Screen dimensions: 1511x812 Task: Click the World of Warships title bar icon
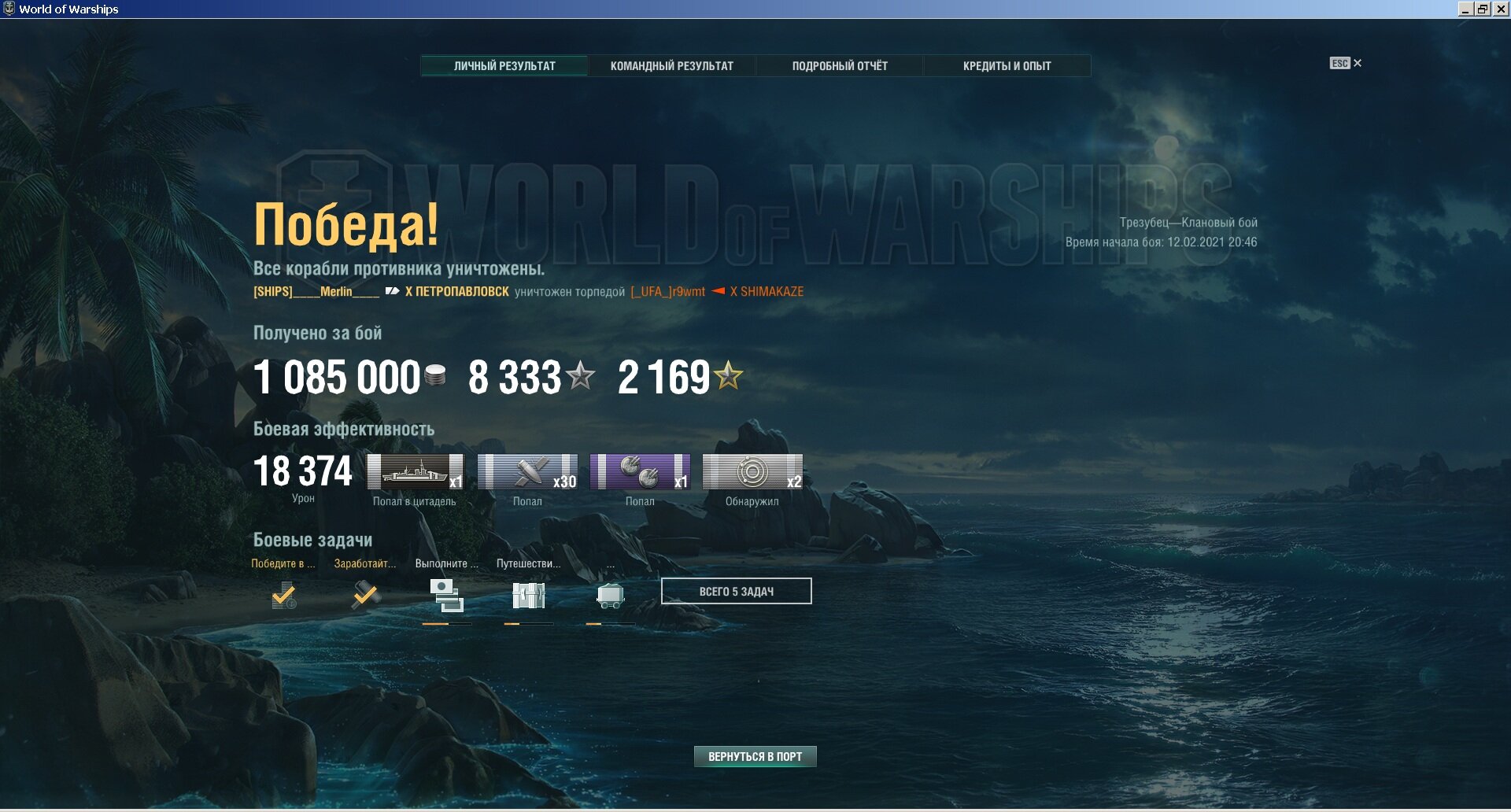9,9
